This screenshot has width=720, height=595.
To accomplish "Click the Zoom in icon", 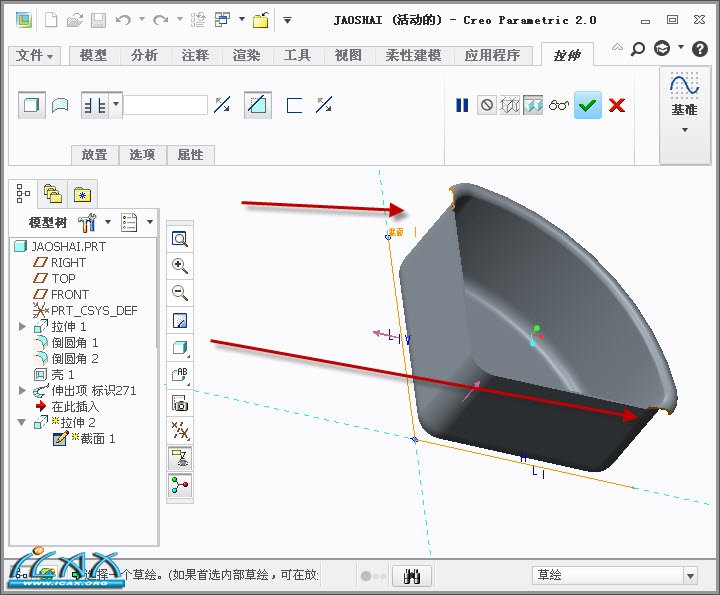I will [x=180, y=266].
